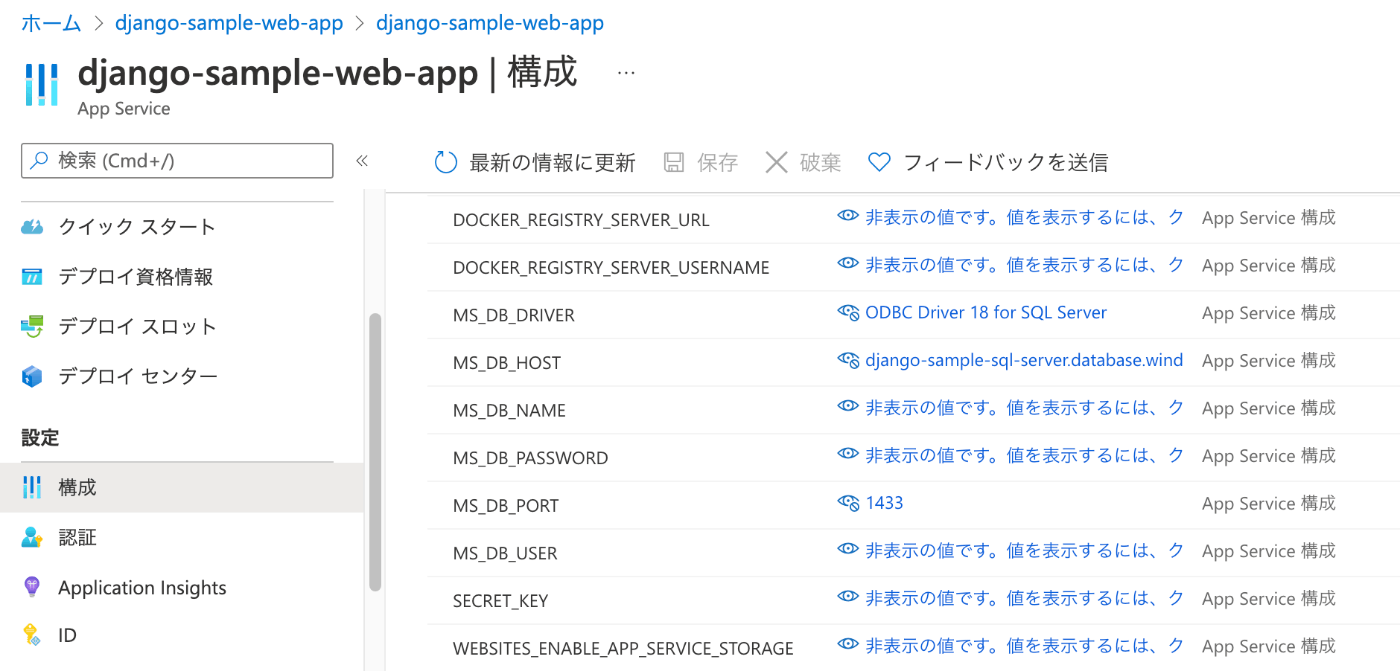Click the refresh circular arrow icon
Screen dimensions: 1400x671
446,162
